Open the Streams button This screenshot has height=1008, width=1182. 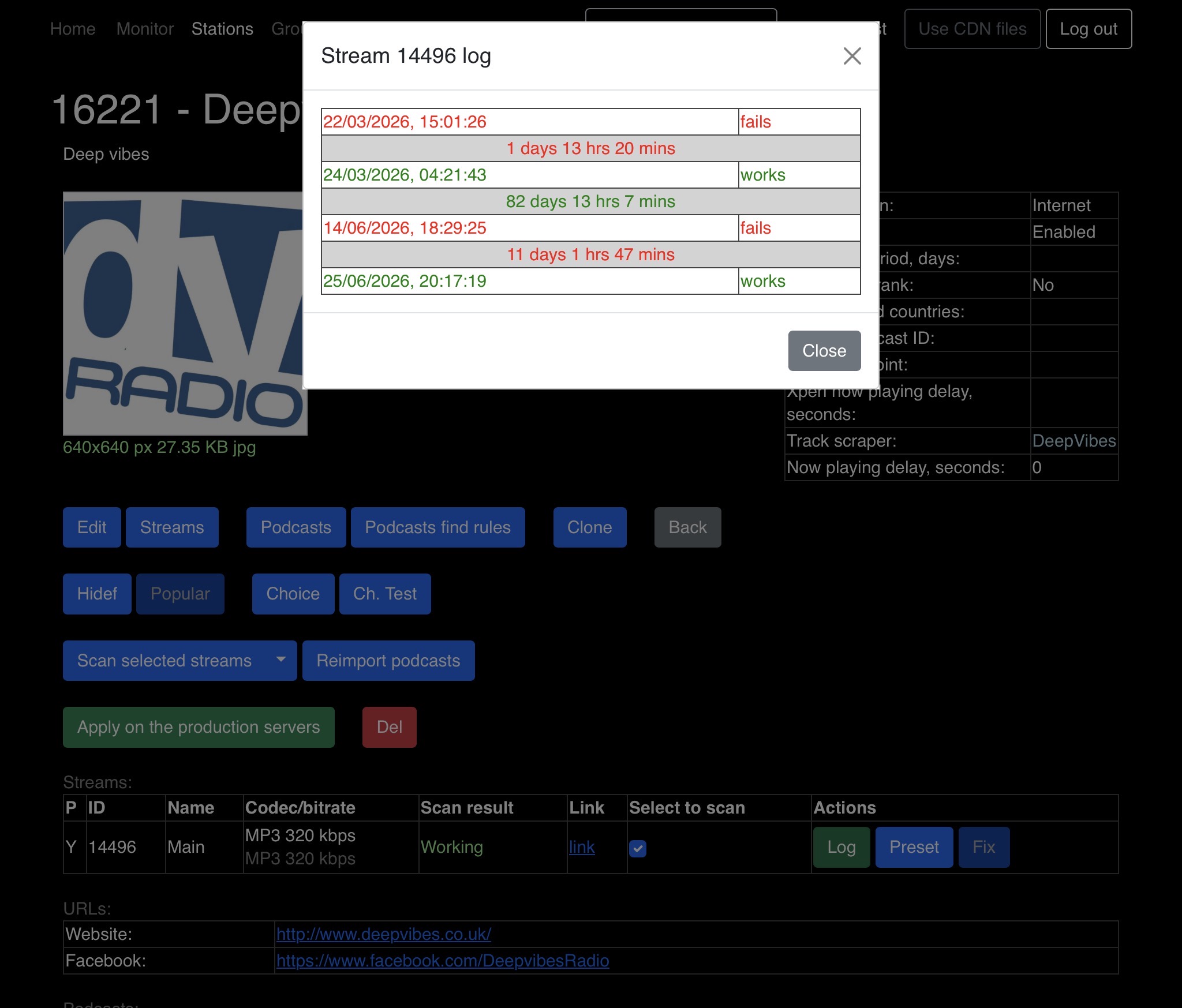[172, 527]
